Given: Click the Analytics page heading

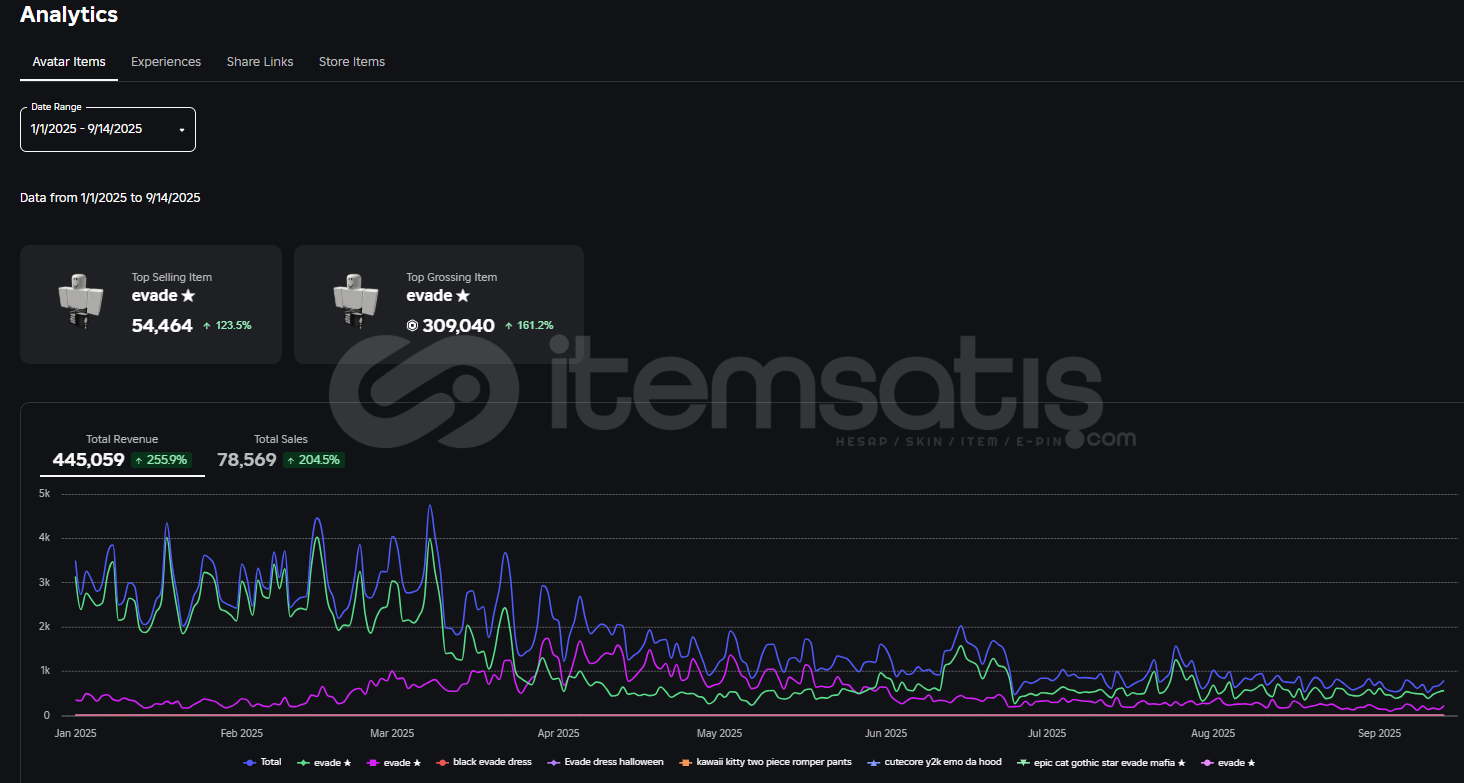Looking at the screenshot, I should click(69, 14).
